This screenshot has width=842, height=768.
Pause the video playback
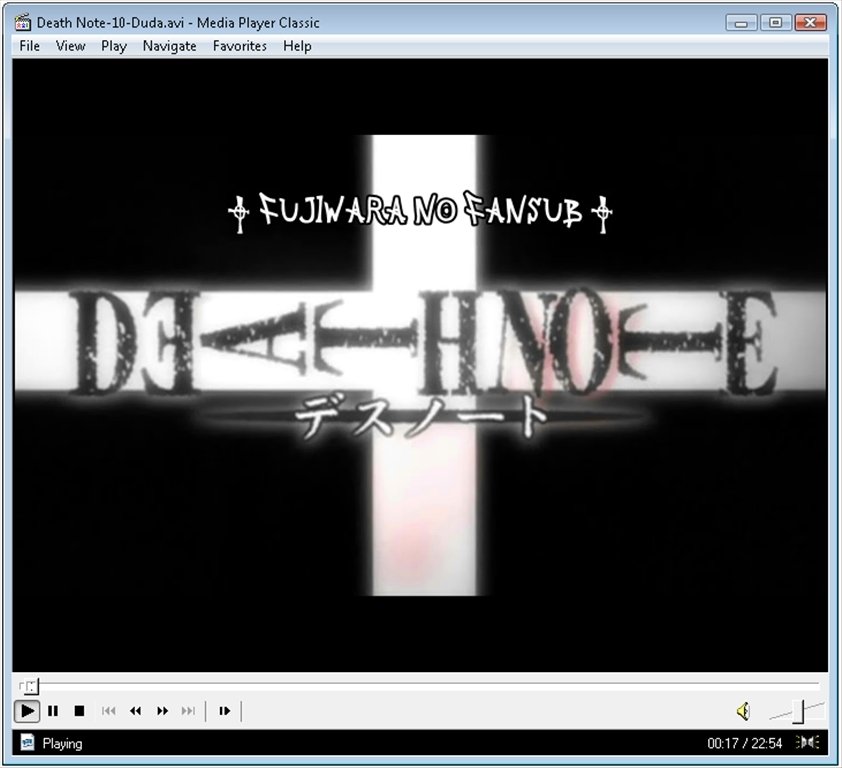pyautogui.click(x=53, y=711)
